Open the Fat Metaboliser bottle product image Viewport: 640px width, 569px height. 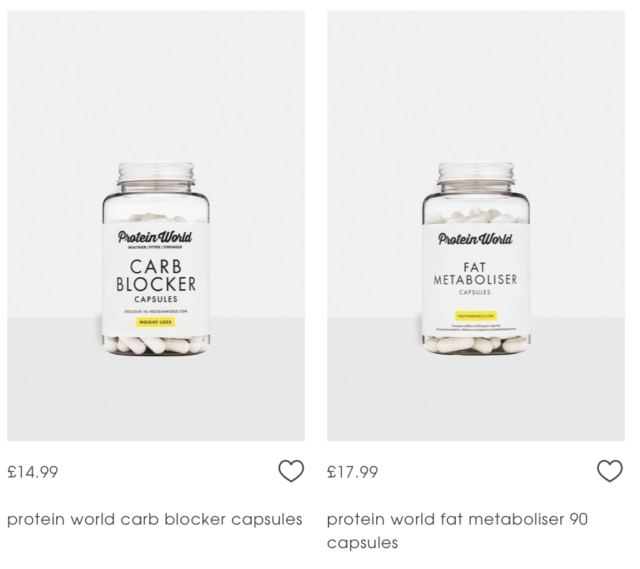tap(476, 225)
